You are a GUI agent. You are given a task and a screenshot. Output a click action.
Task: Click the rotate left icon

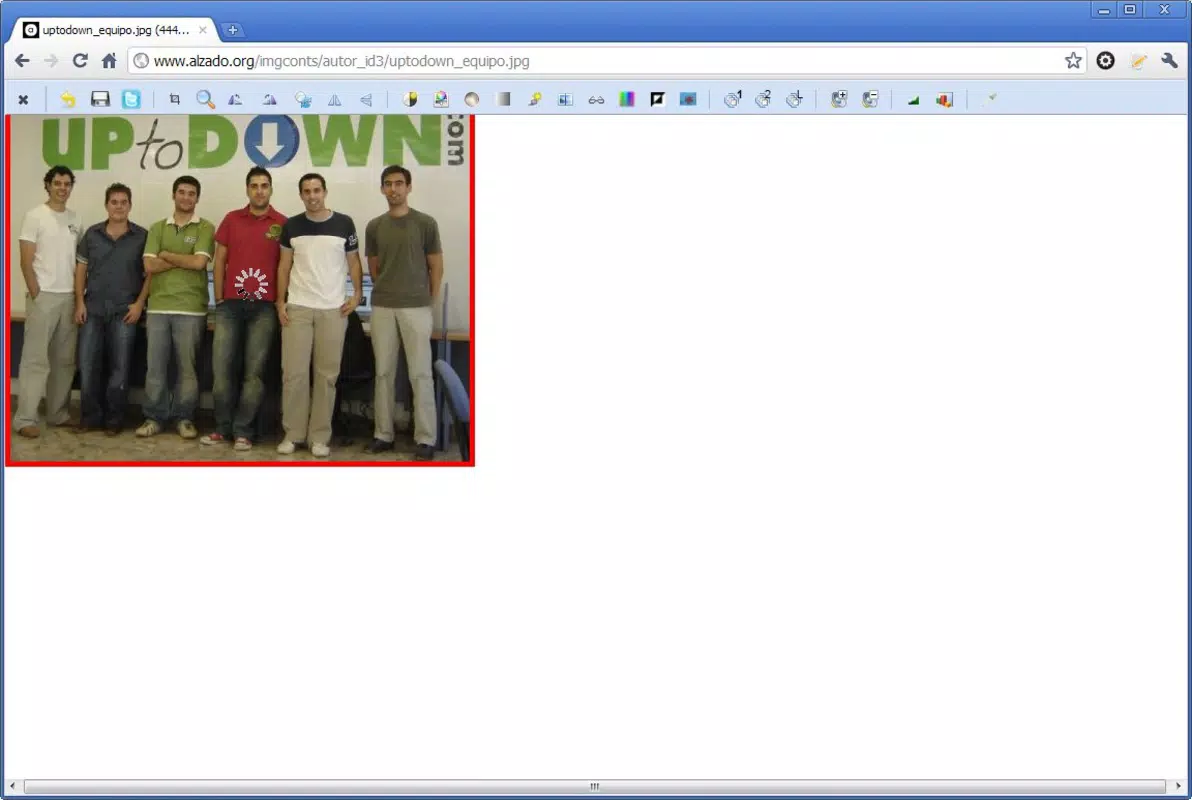point(236,99)
